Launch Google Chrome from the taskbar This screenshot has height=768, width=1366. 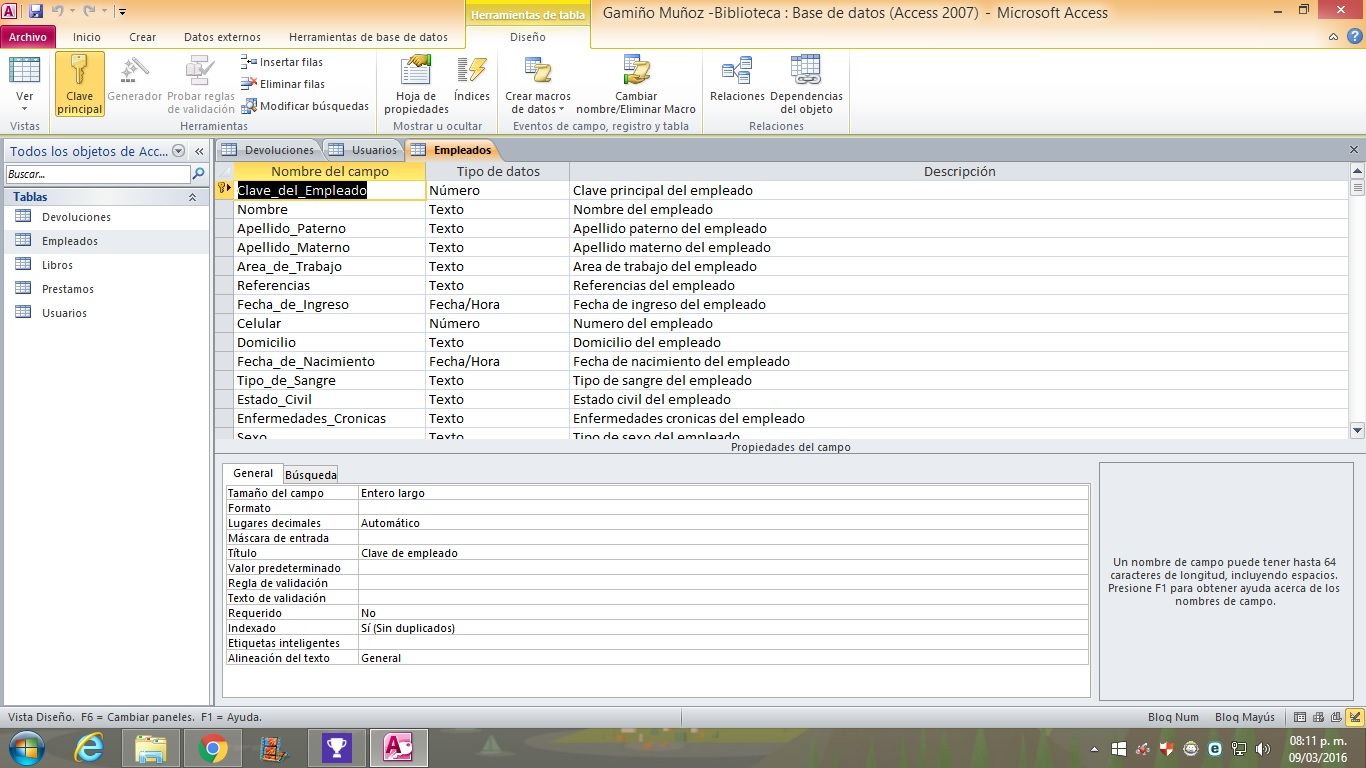[x=213, y=747]
